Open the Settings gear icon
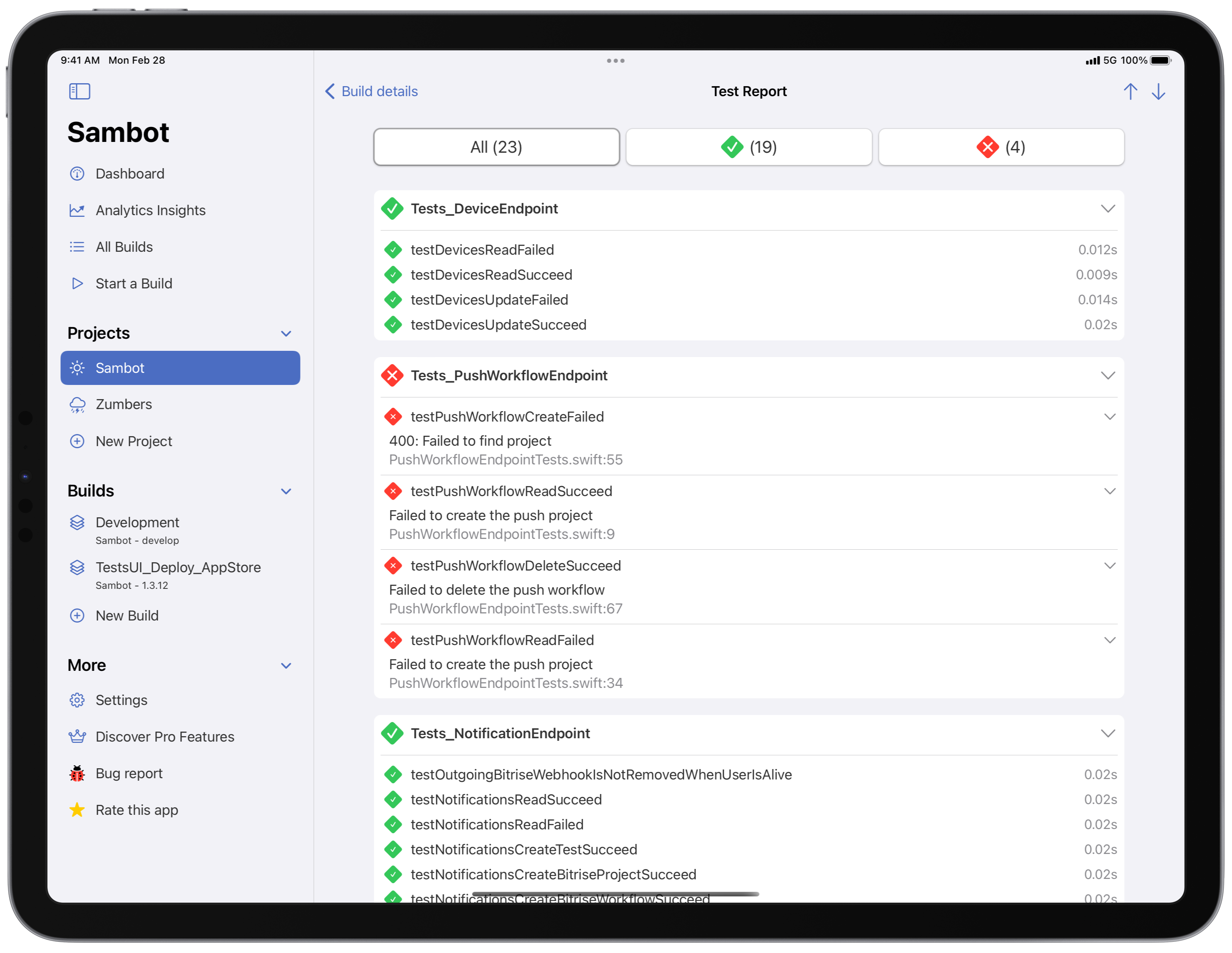Image resolution: width=1232 pixels, height=953 pixels. (77, 700)
